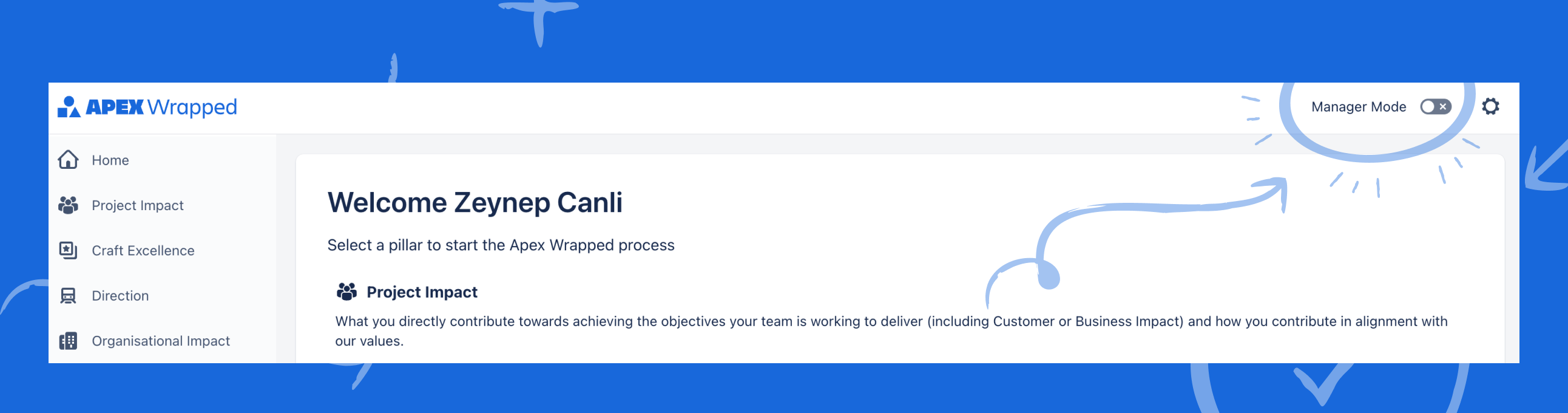The image size is (1568, 413).
Task: Open Project Impact from the sidebar menu
Action: tap(138, 205)
